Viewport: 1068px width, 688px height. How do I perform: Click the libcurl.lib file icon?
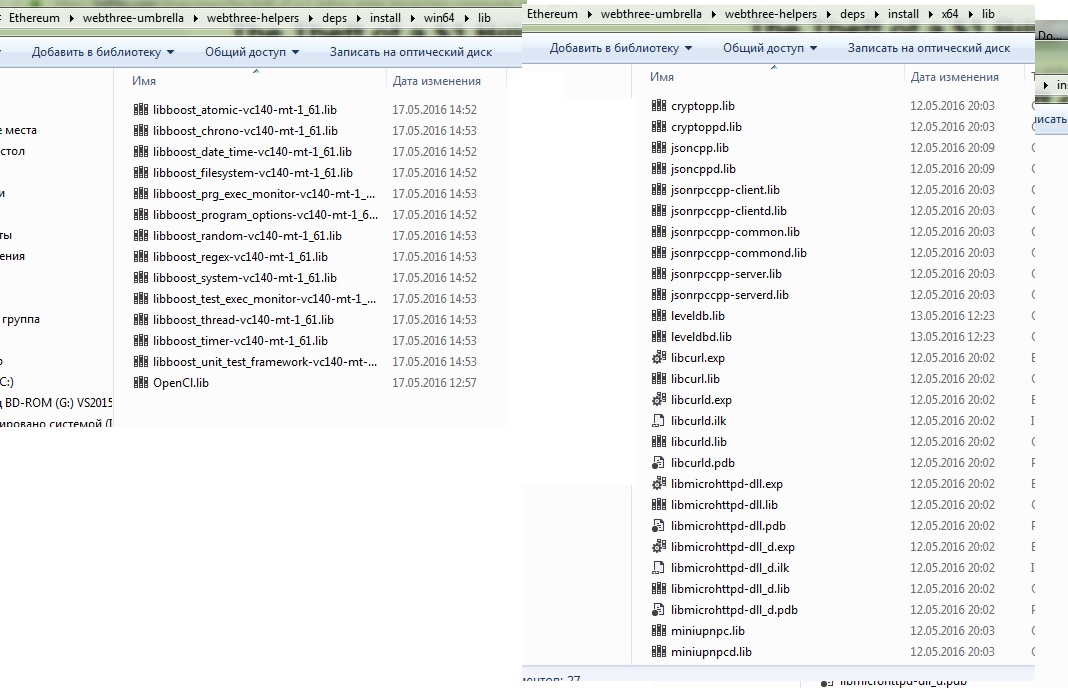(659, 378)
